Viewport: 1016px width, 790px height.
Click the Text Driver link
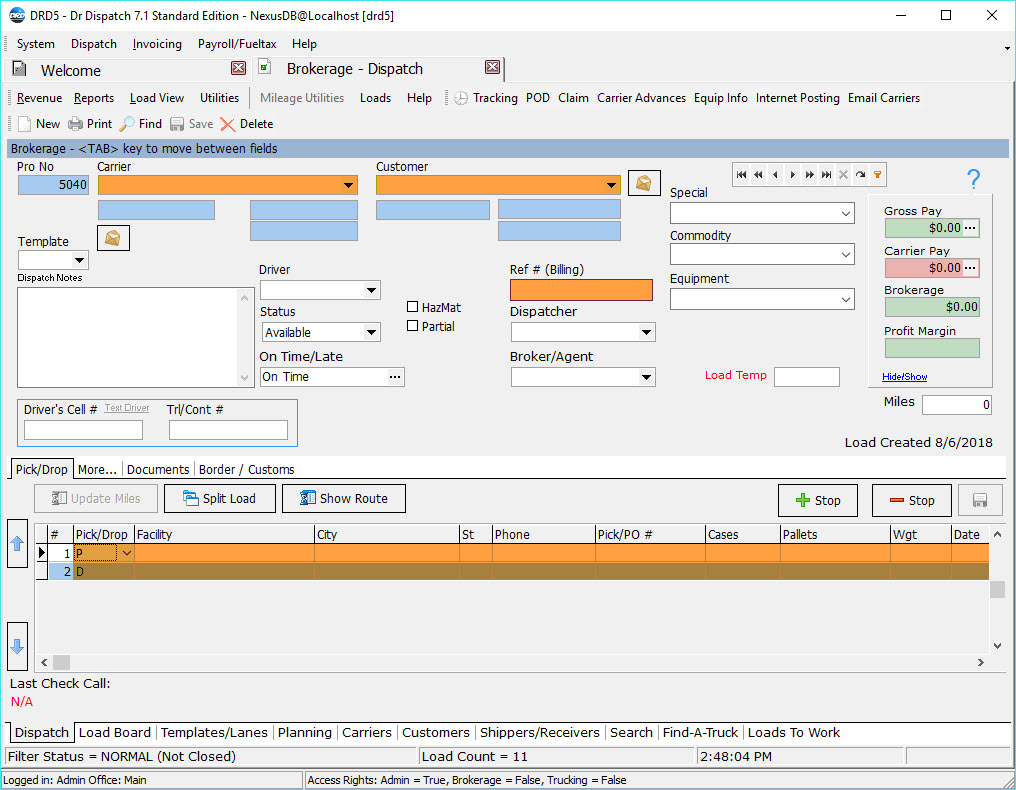point(127,408)
